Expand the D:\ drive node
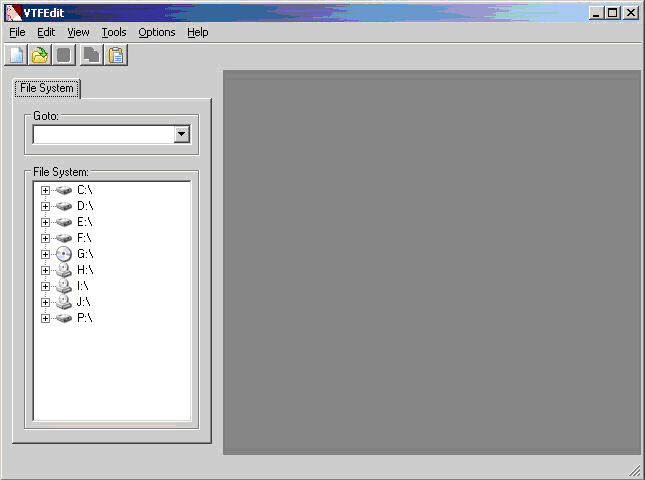The height and width of the screenshot is (480, 645). [x=45, y=206]
